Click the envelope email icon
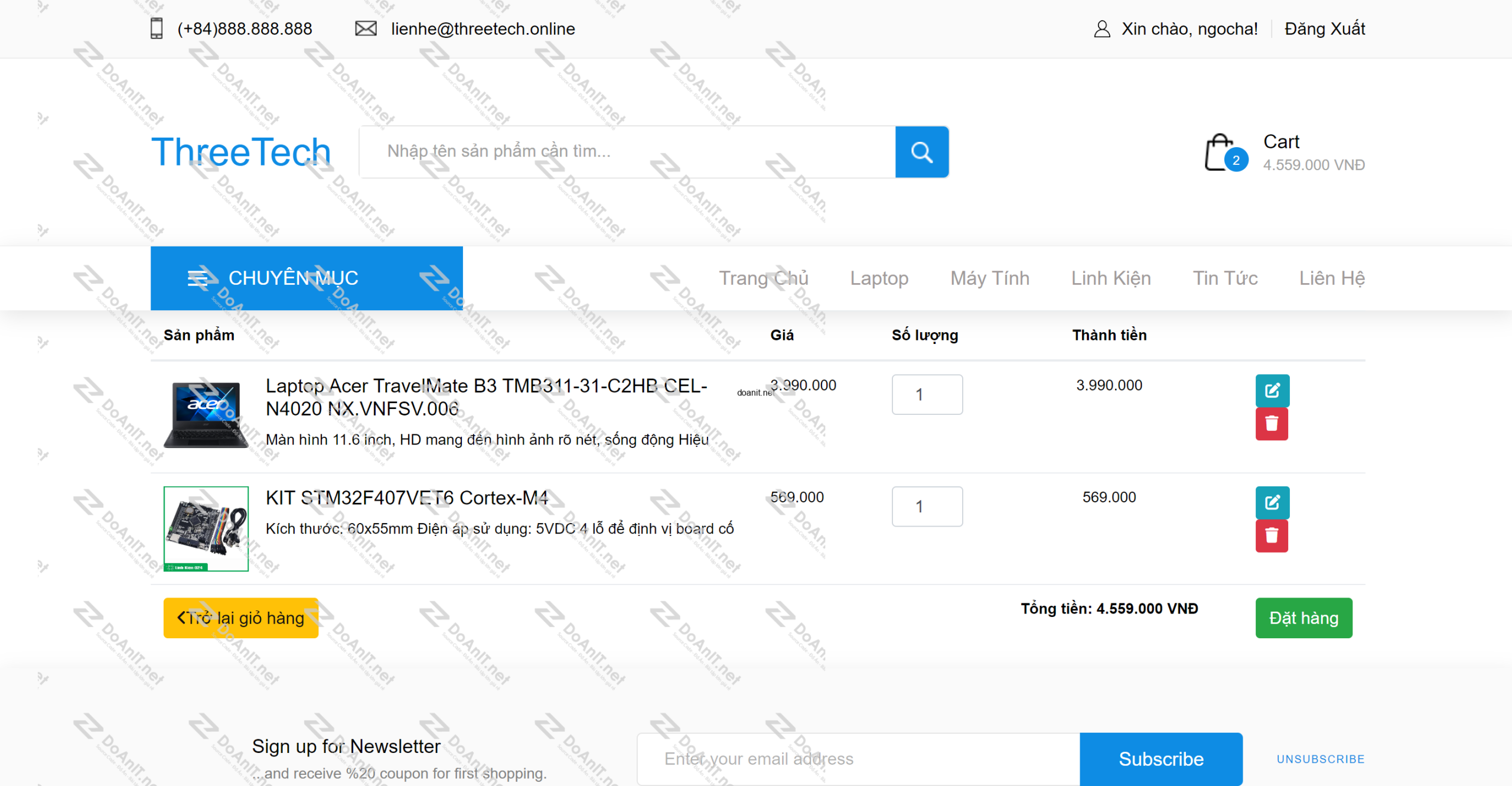The image size is (1512, 786). (366, 28)
